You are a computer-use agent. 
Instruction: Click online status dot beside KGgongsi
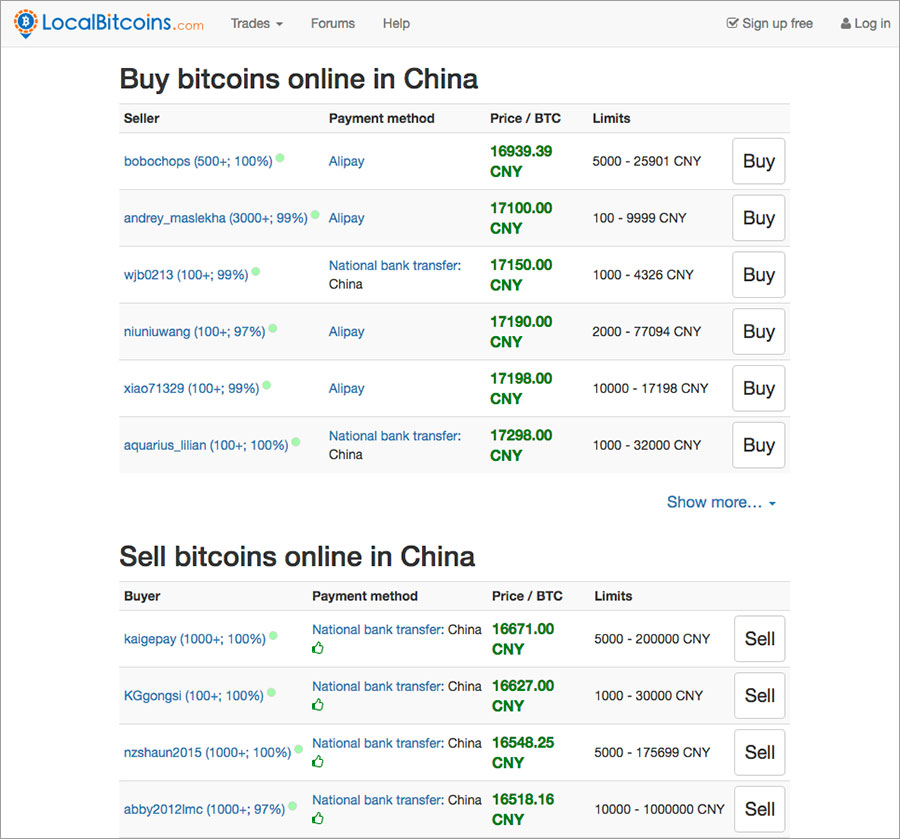[x=271, y=692]
